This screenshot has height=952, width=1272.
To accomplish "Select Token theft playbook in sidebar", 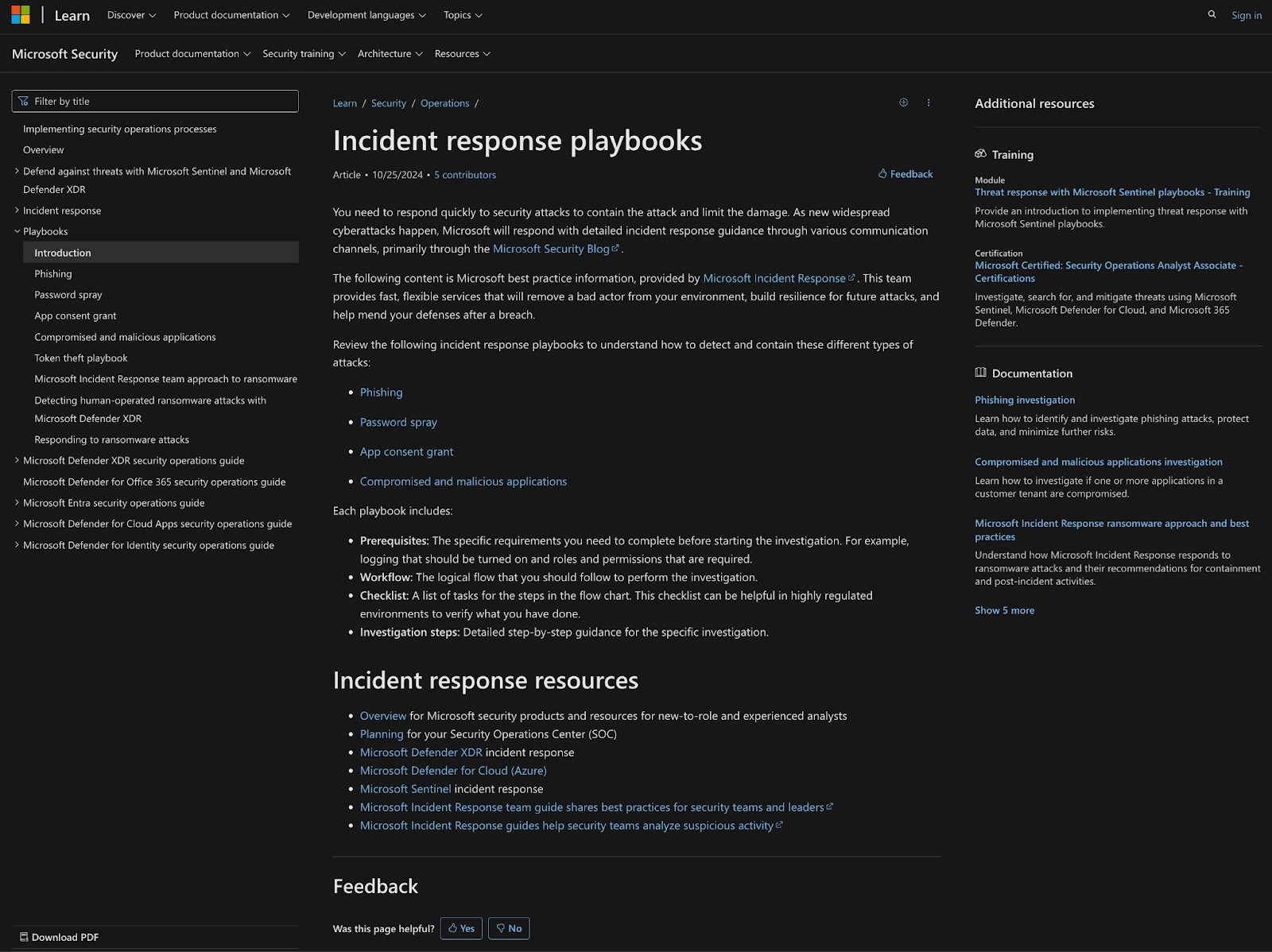I will tap(80, 358).
